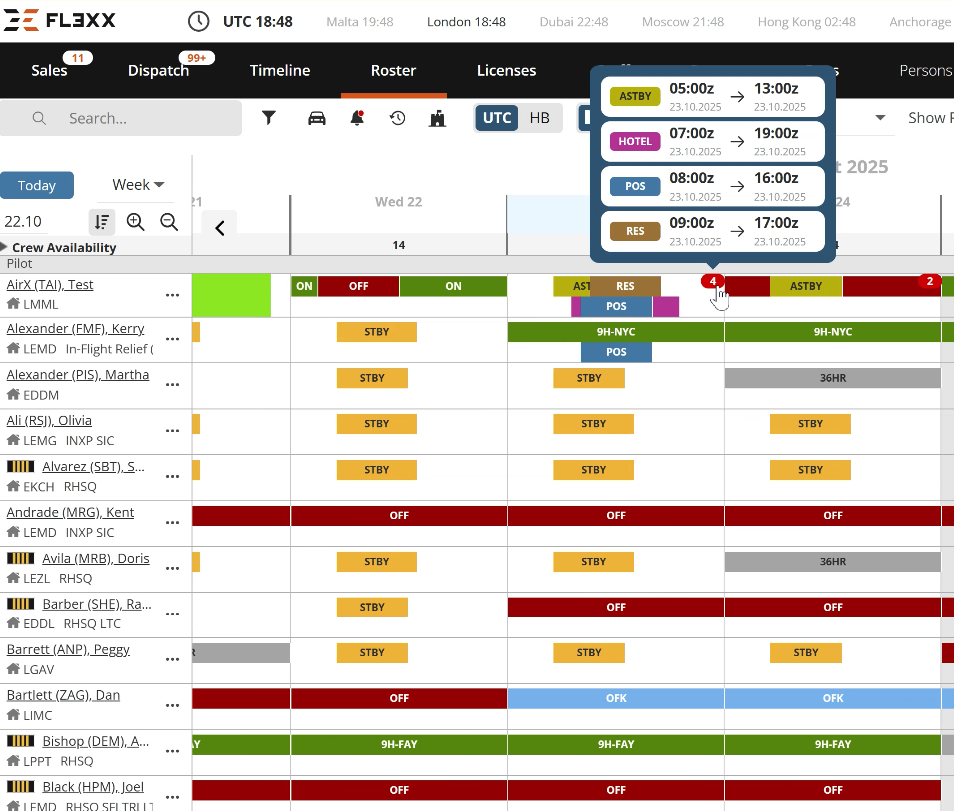Zoom in the roster timeline
The image size is (954, 811).
tap(136, 222)
